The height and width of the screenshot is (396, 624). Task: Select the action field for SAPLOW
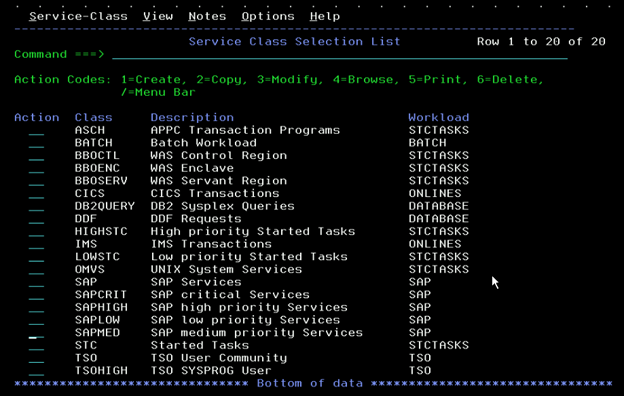click(36, 320)
